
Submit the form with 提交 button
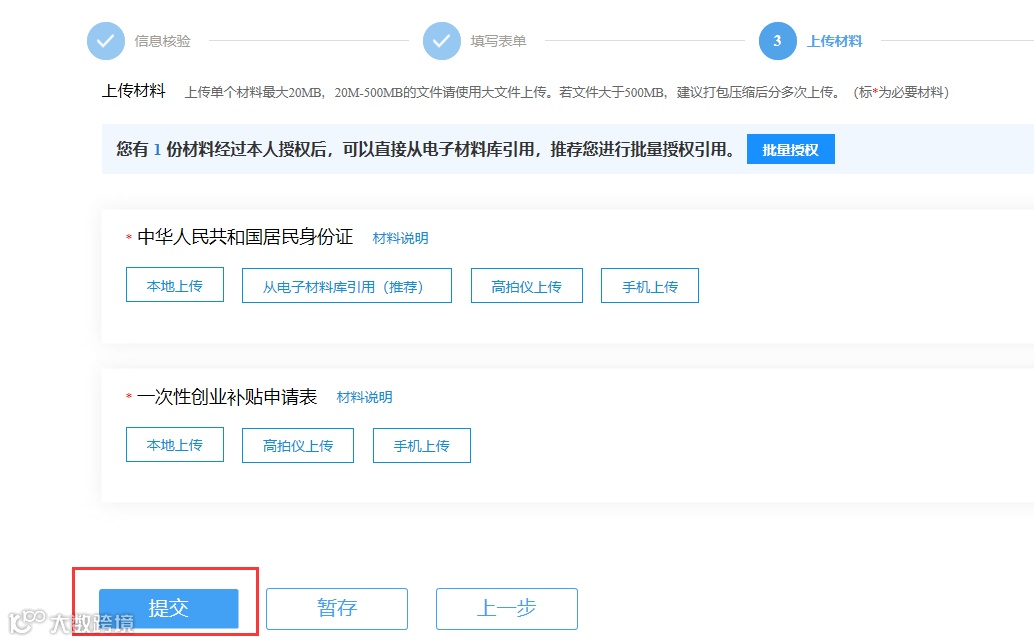click(169, 608)
